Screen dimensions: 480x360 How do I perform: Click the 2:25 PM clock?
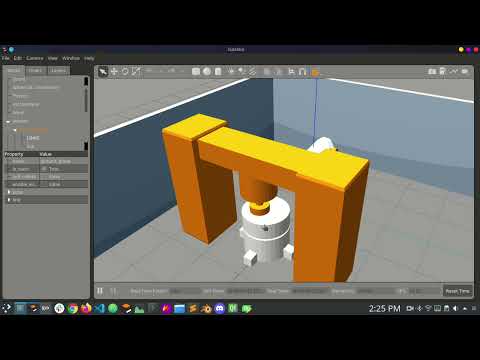click(x=384, y=309)
